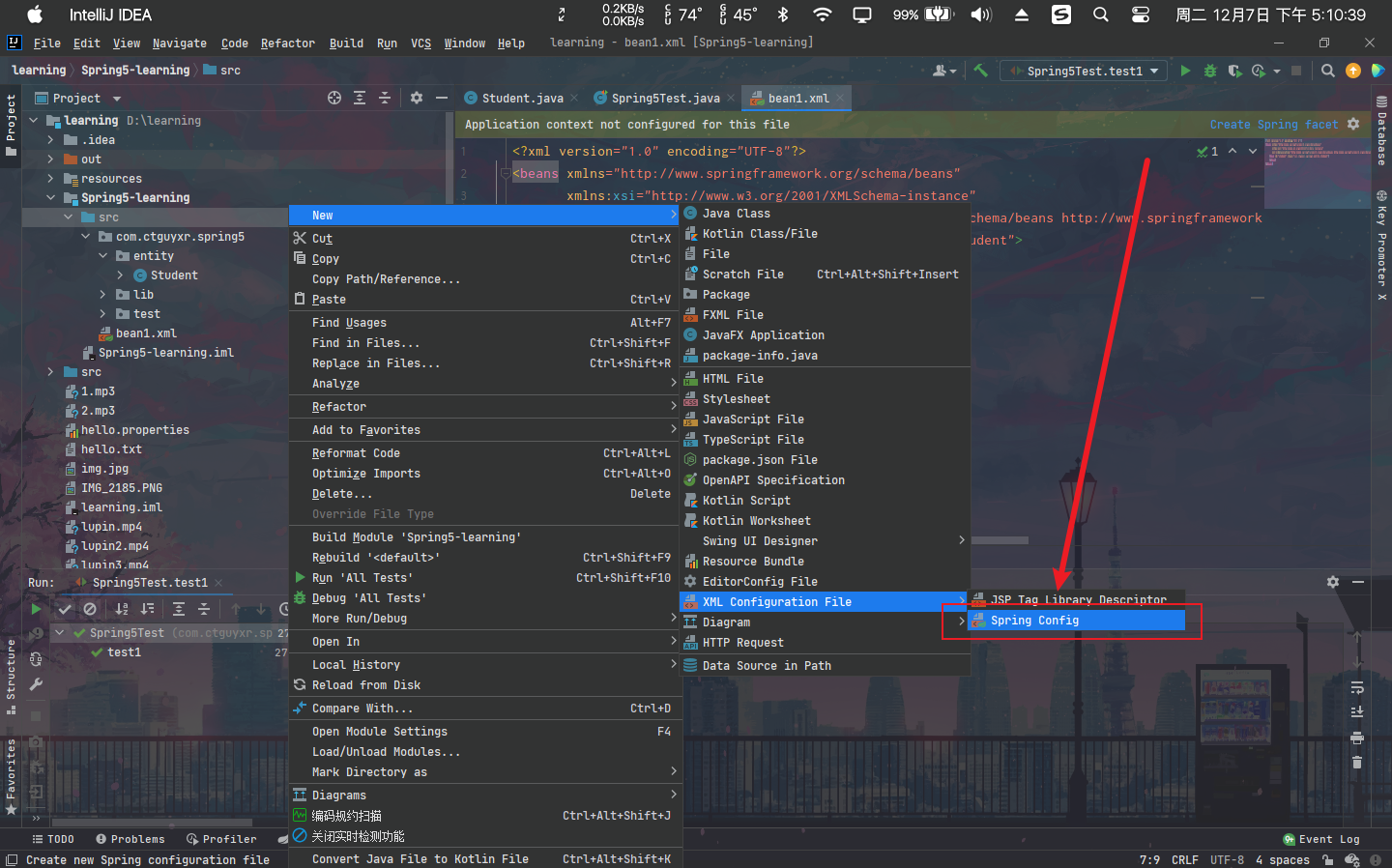Open the TODO tool window button

tap(53, 839)
